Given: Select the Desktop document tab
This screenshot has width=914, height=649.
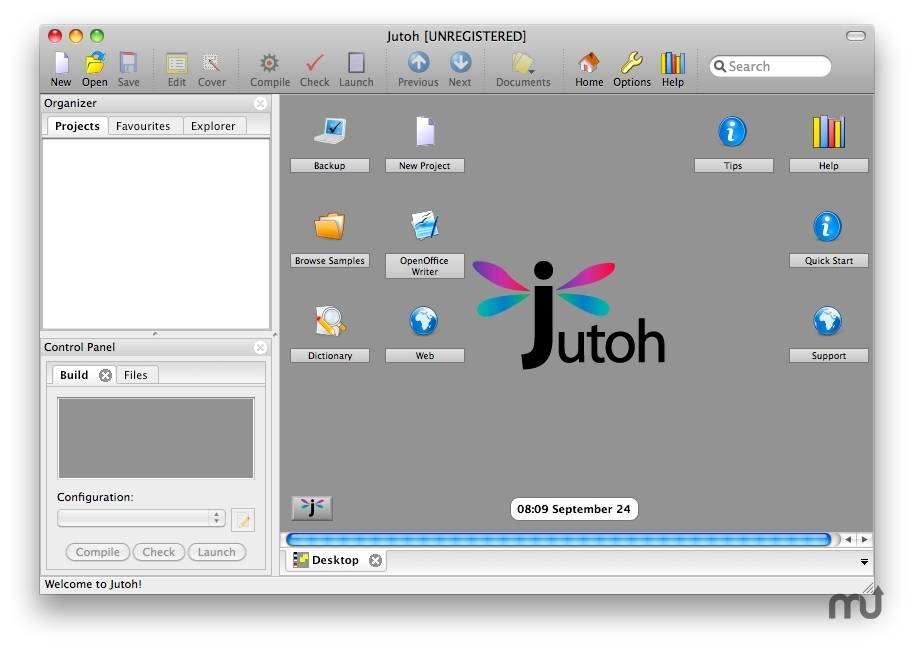Looking at the screenshot, I should [x=335, y=560].
